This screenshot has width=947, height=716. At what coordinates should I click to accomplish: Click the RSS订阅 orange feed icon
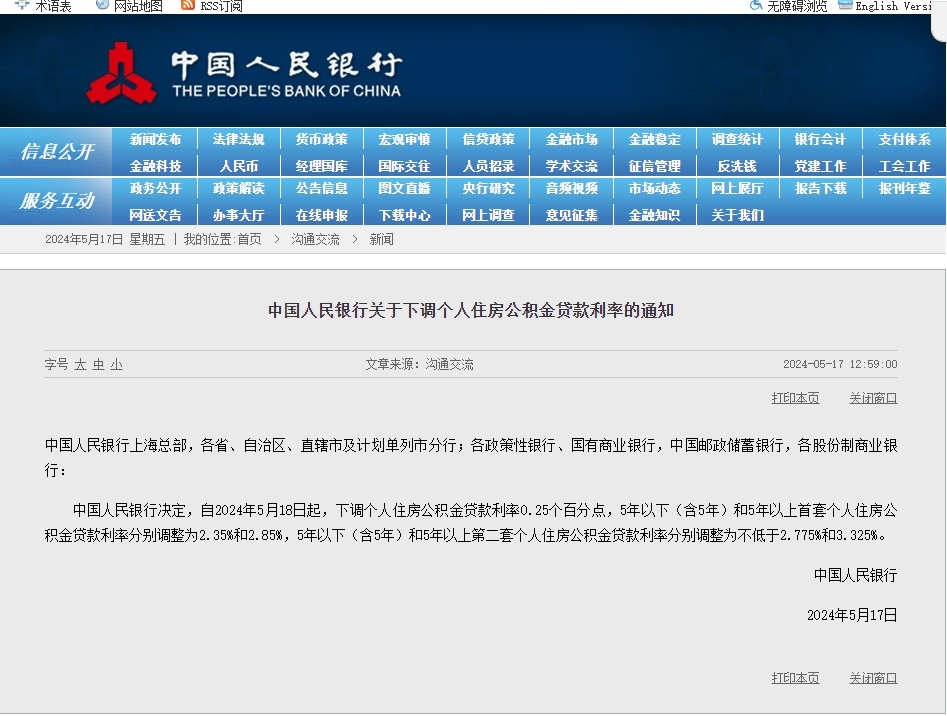188,5
